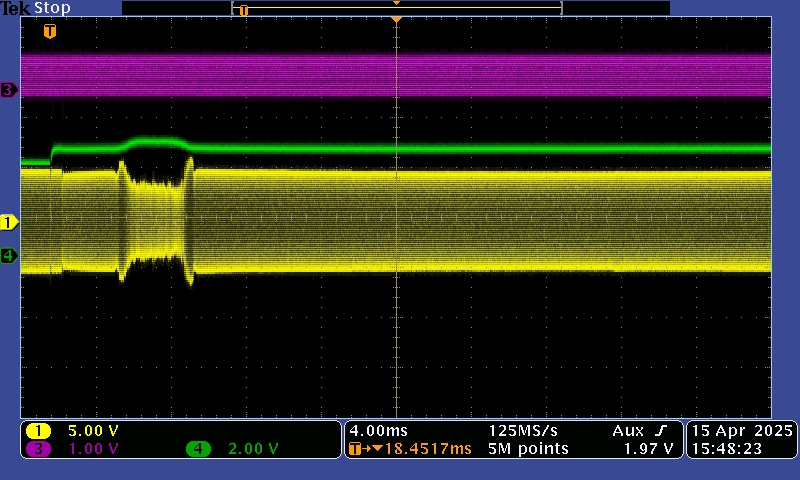Click the Aux trigger source label
Screen dimensions: 800x480
(628, 431)
